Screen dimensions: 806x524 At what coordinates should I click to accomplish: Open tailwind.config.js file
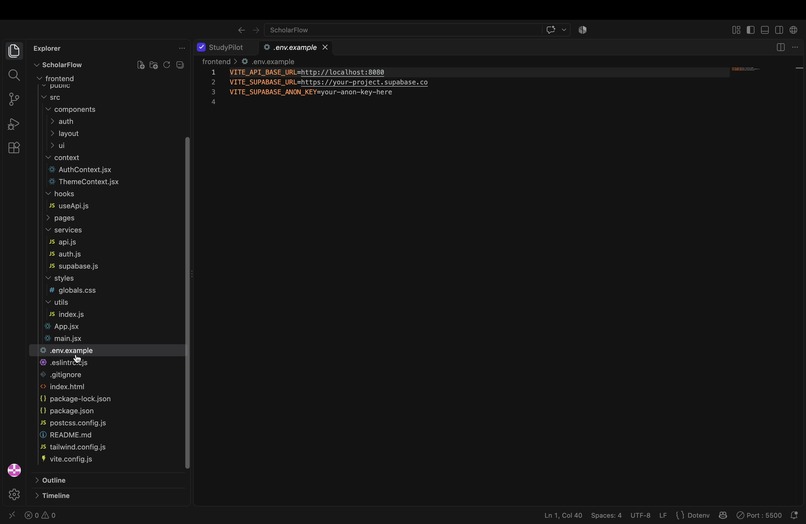[78, 447]
